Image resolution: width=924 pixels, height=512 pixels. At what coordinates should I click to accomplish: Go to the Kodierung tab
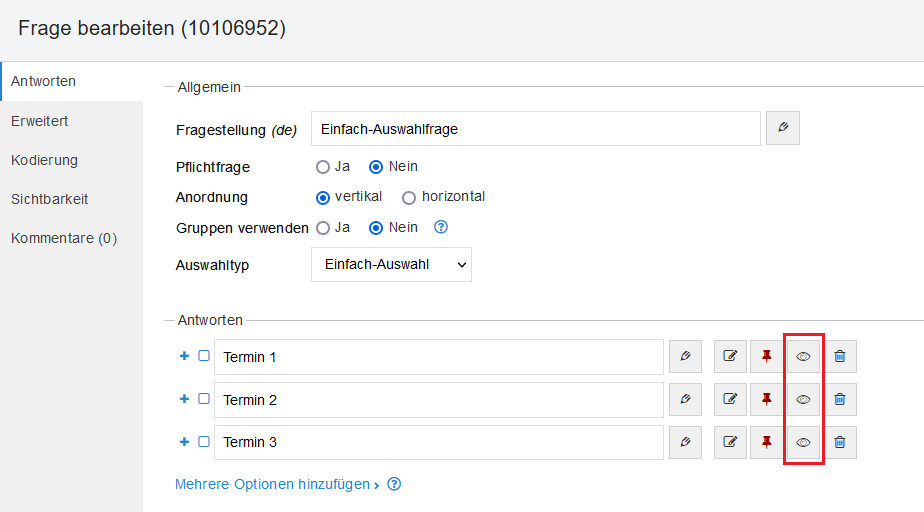(x=44, y=160)
